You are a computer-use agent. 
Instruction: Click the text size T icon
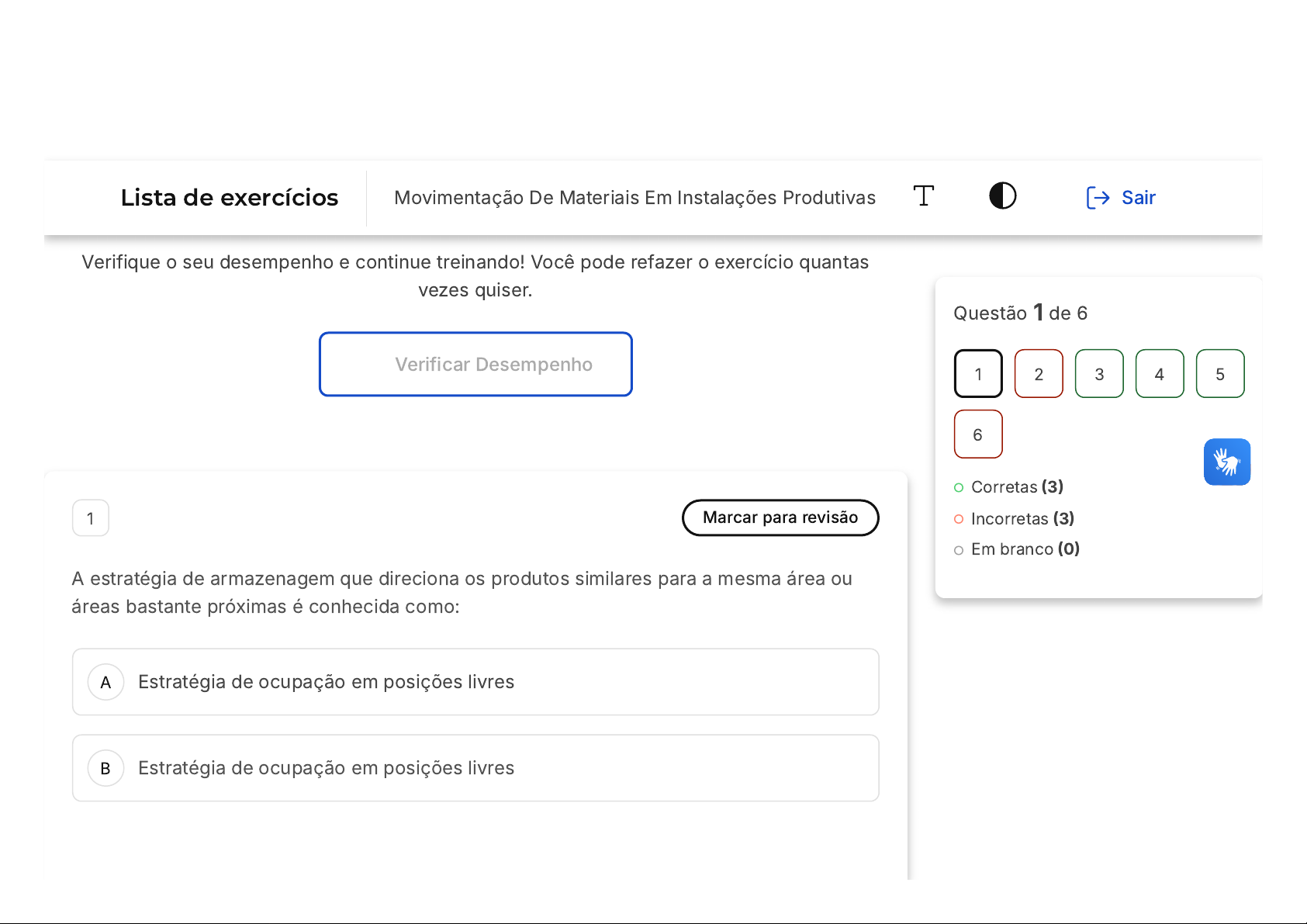(923, 196)
